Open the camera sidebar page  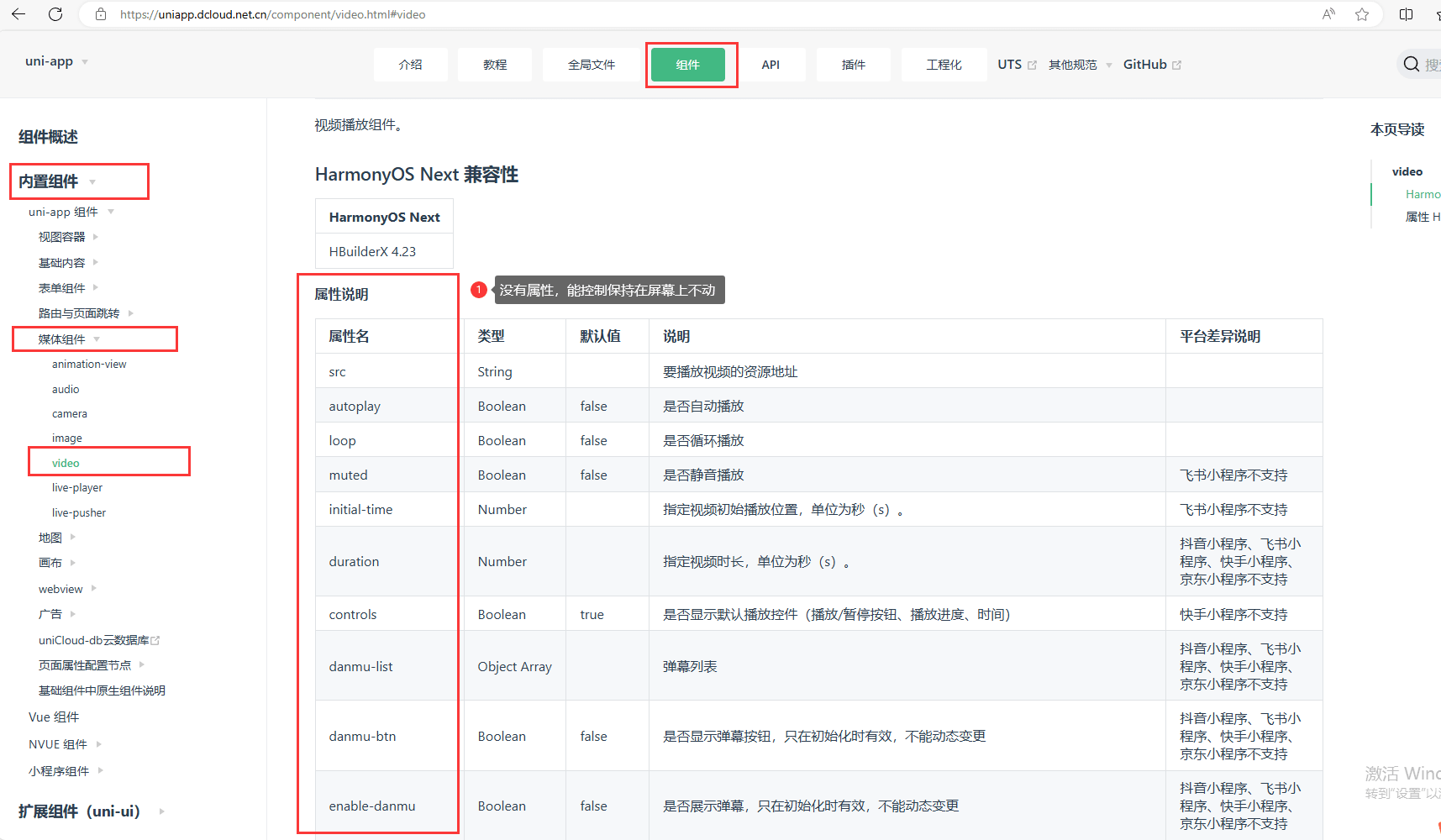[x=70, y=413]
